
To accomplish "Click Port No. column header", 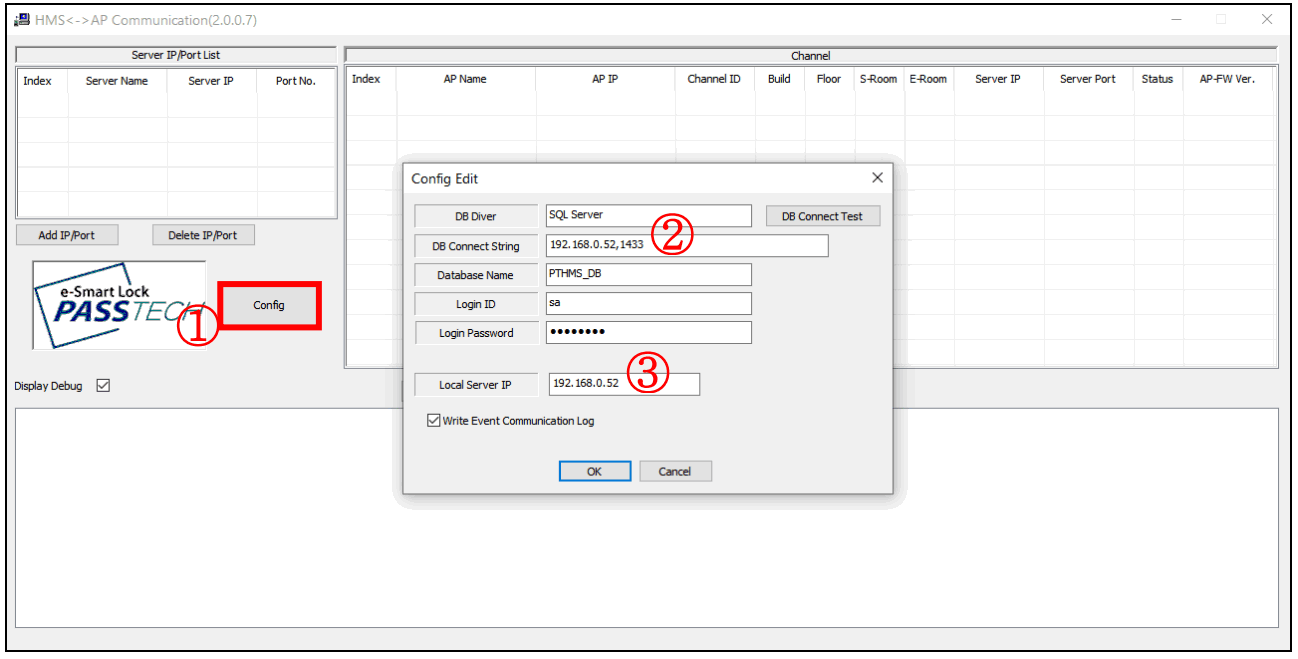I will (296, 81).
